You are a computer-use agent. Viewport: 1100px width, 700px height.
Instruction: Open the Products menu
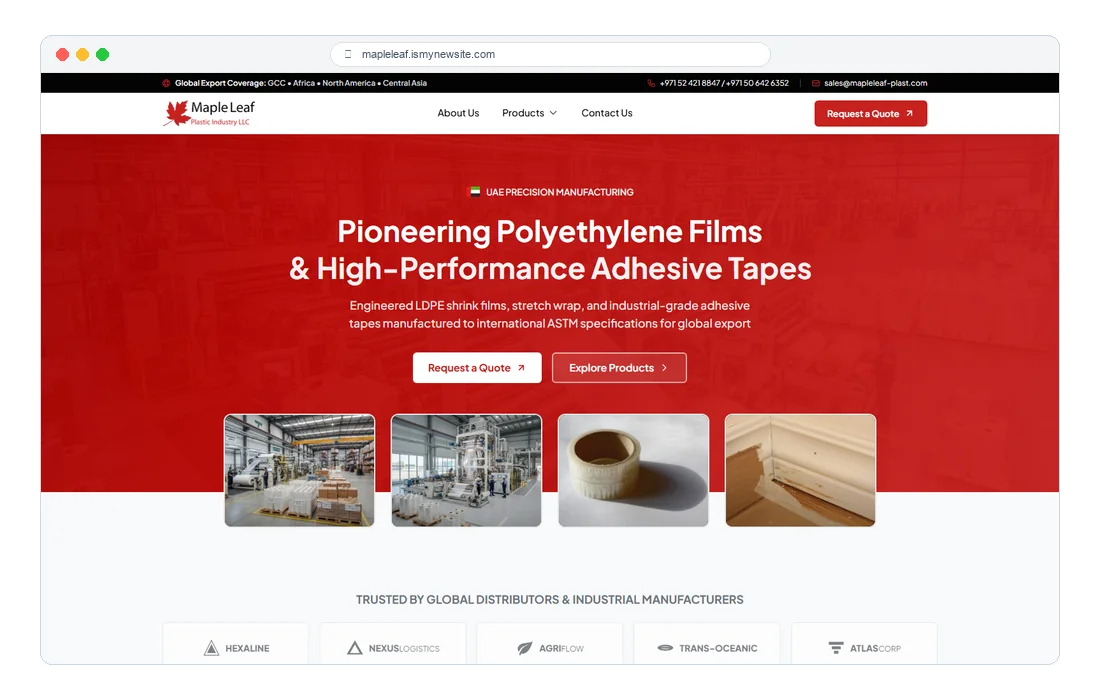[x=529, y=113]
